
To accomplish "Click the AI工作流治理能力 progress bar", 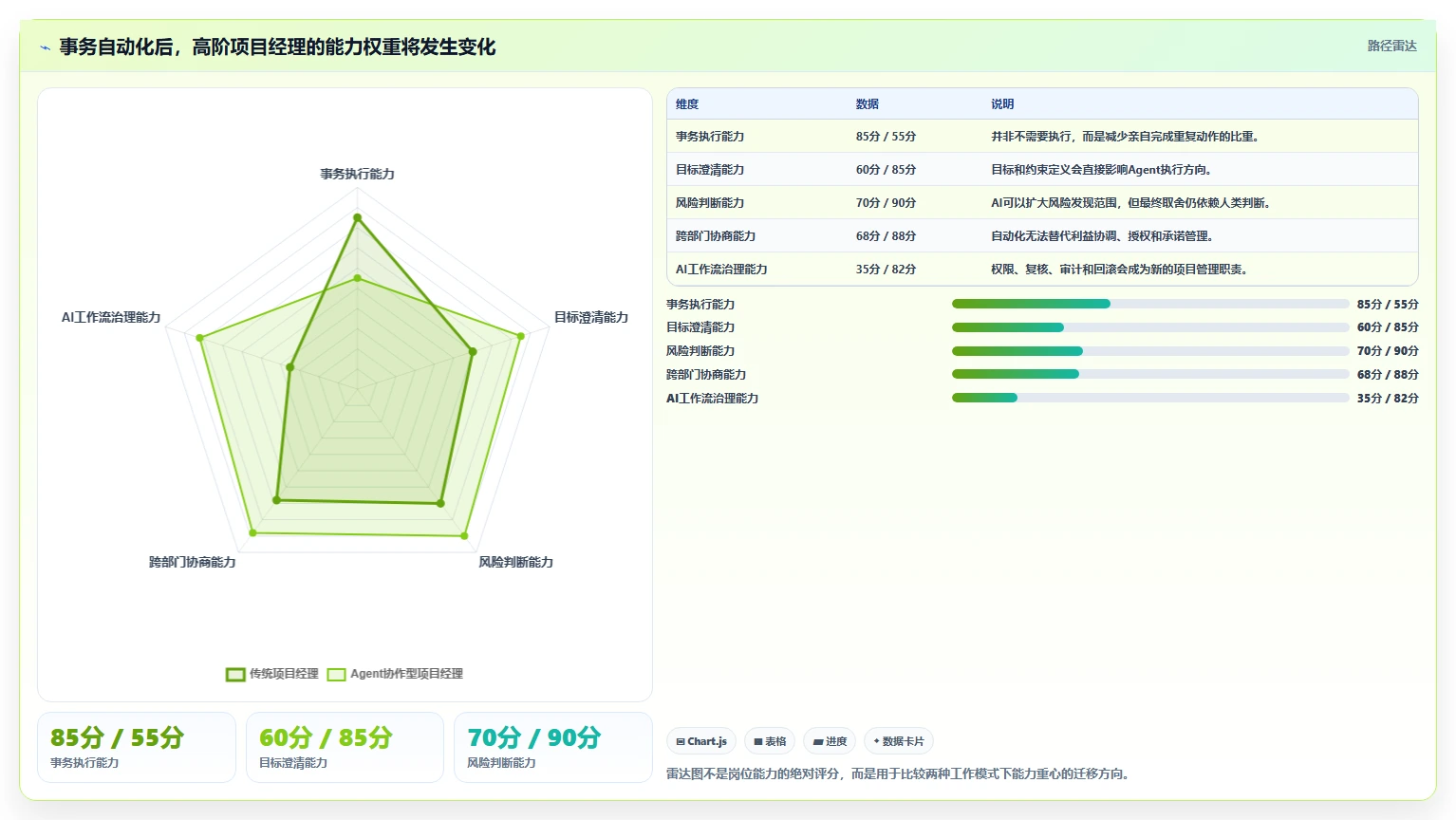I will 1150,398.
